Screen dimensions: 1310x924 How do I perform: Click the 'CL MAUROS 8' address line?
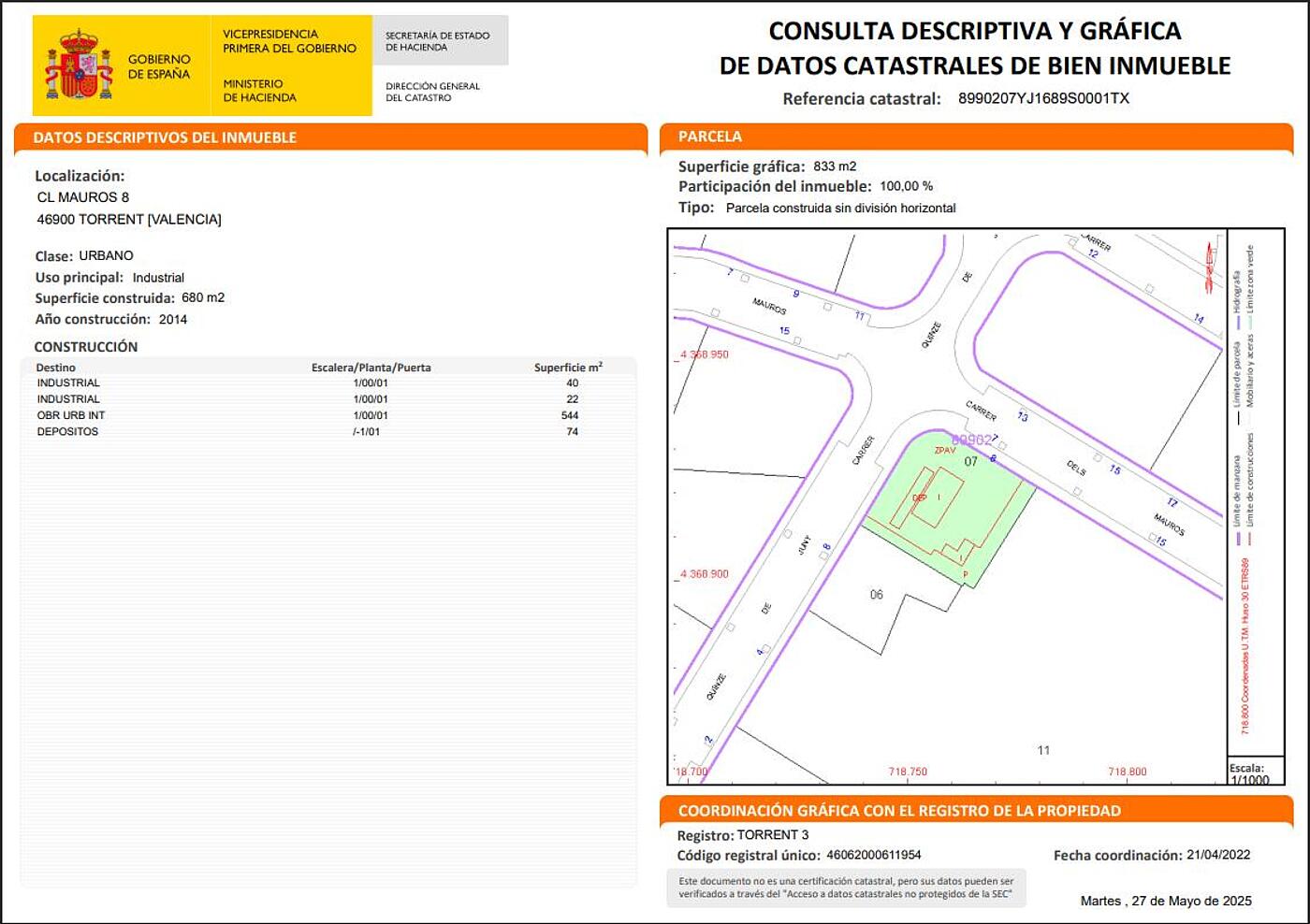tap(83, 197)
